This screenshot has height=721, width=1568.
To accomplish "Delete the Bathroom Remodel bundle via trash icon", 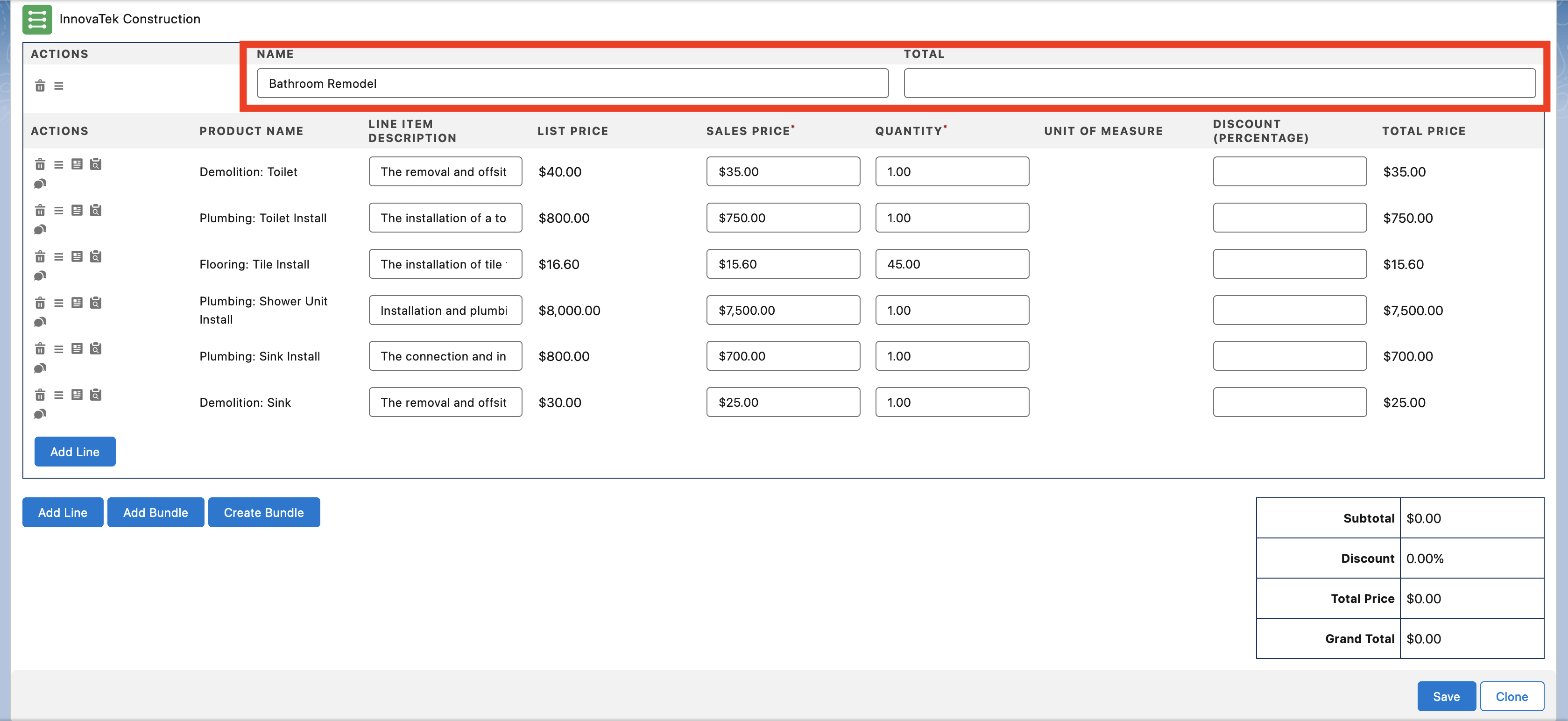I will click(x=40, y=86).
